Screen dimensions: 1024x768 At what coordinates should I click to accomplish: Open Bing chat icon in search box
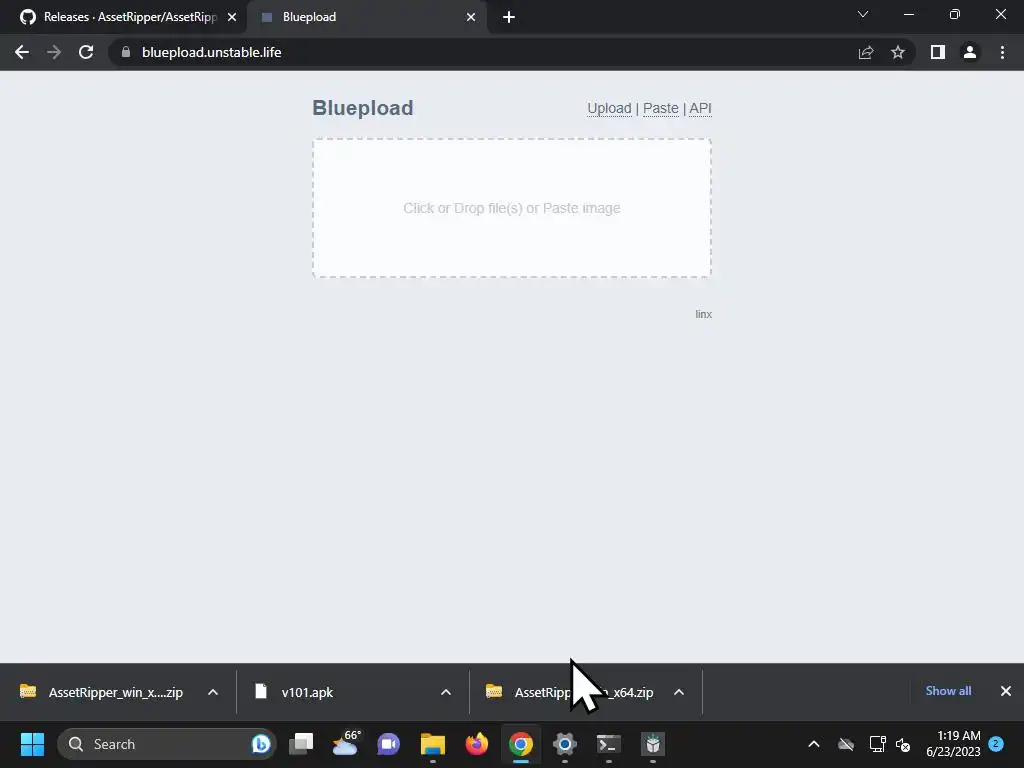coord(261,744)
